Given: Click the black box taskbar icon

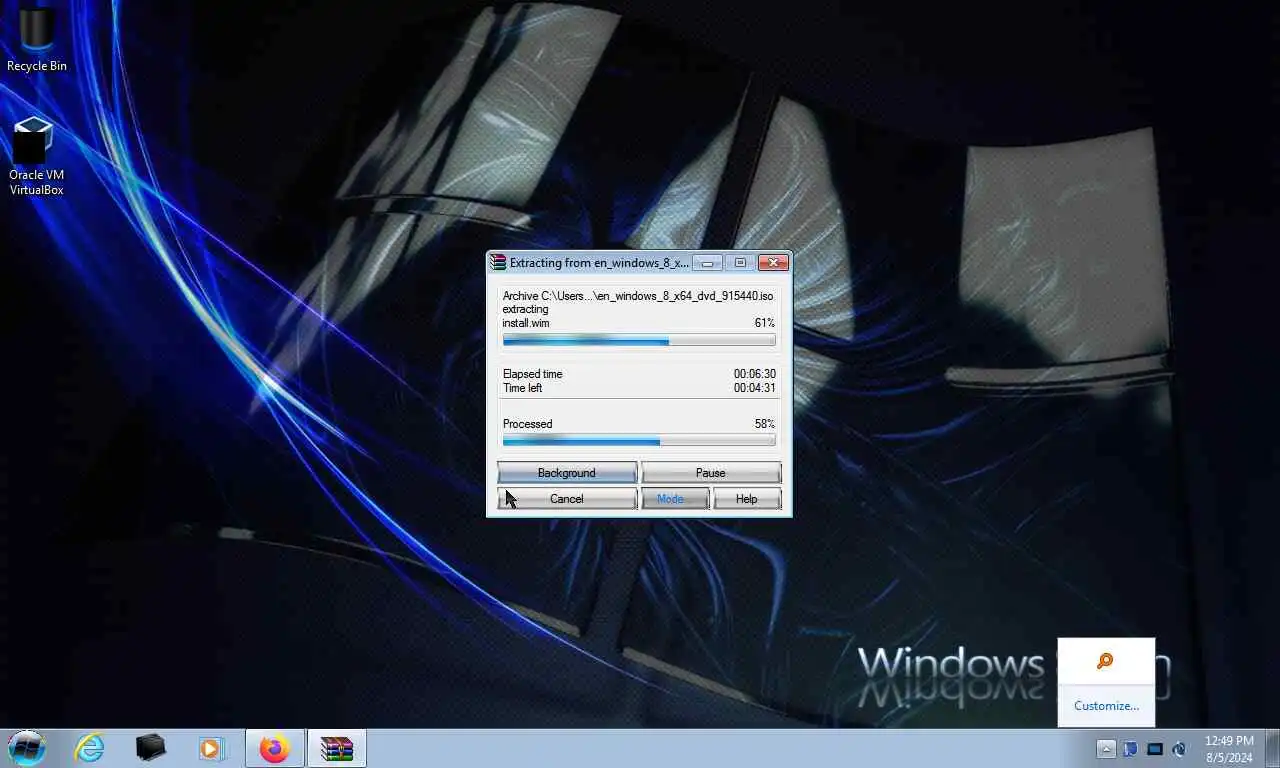Looking at the screenshot, I should pos(150,748).
